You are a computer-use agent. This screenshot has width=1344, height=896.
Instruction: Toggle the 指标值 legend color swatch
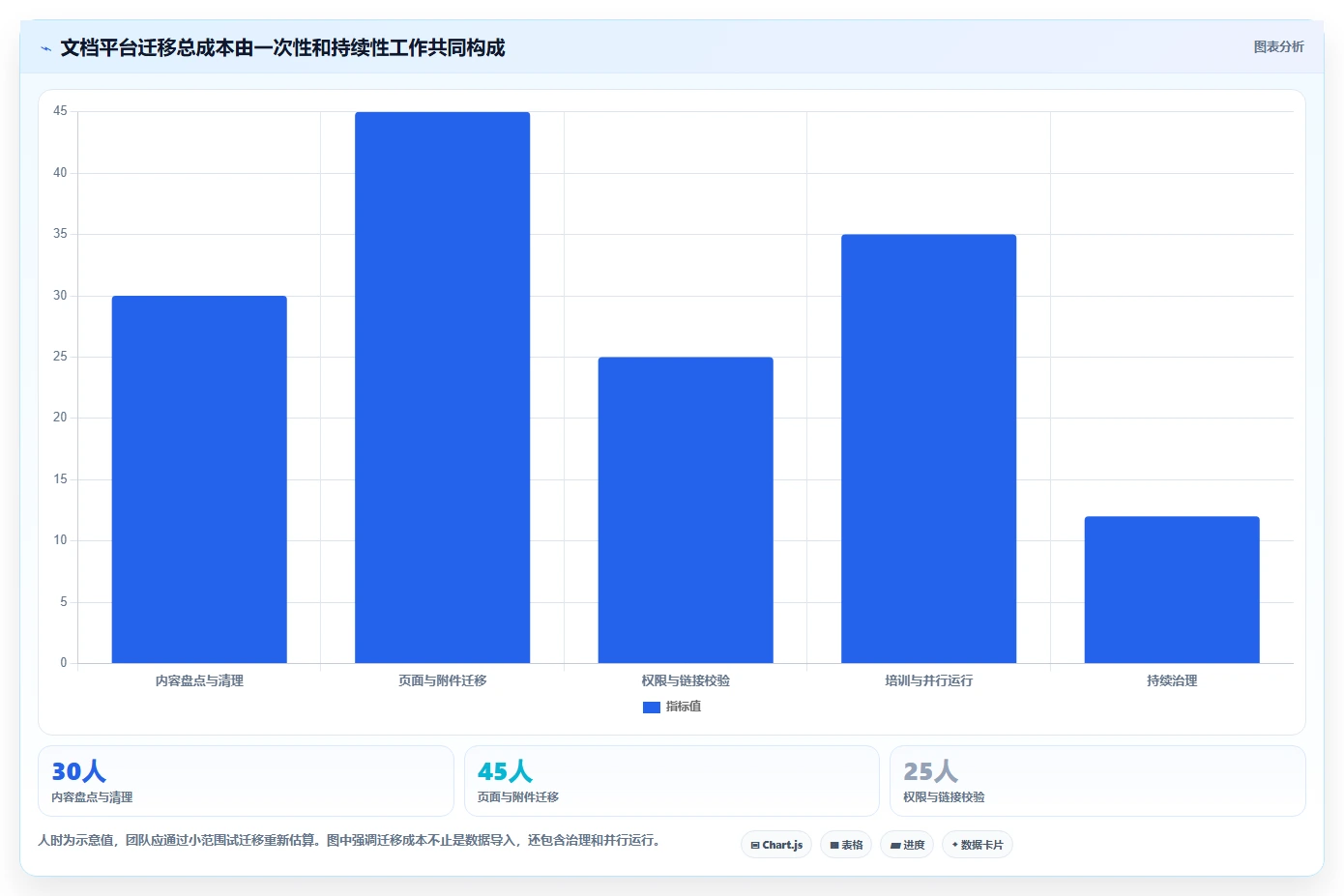click(x=651, y=707)
